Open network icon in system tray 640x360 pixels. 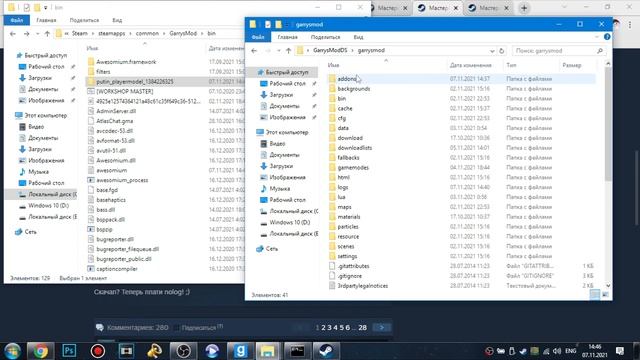(546, 351)
